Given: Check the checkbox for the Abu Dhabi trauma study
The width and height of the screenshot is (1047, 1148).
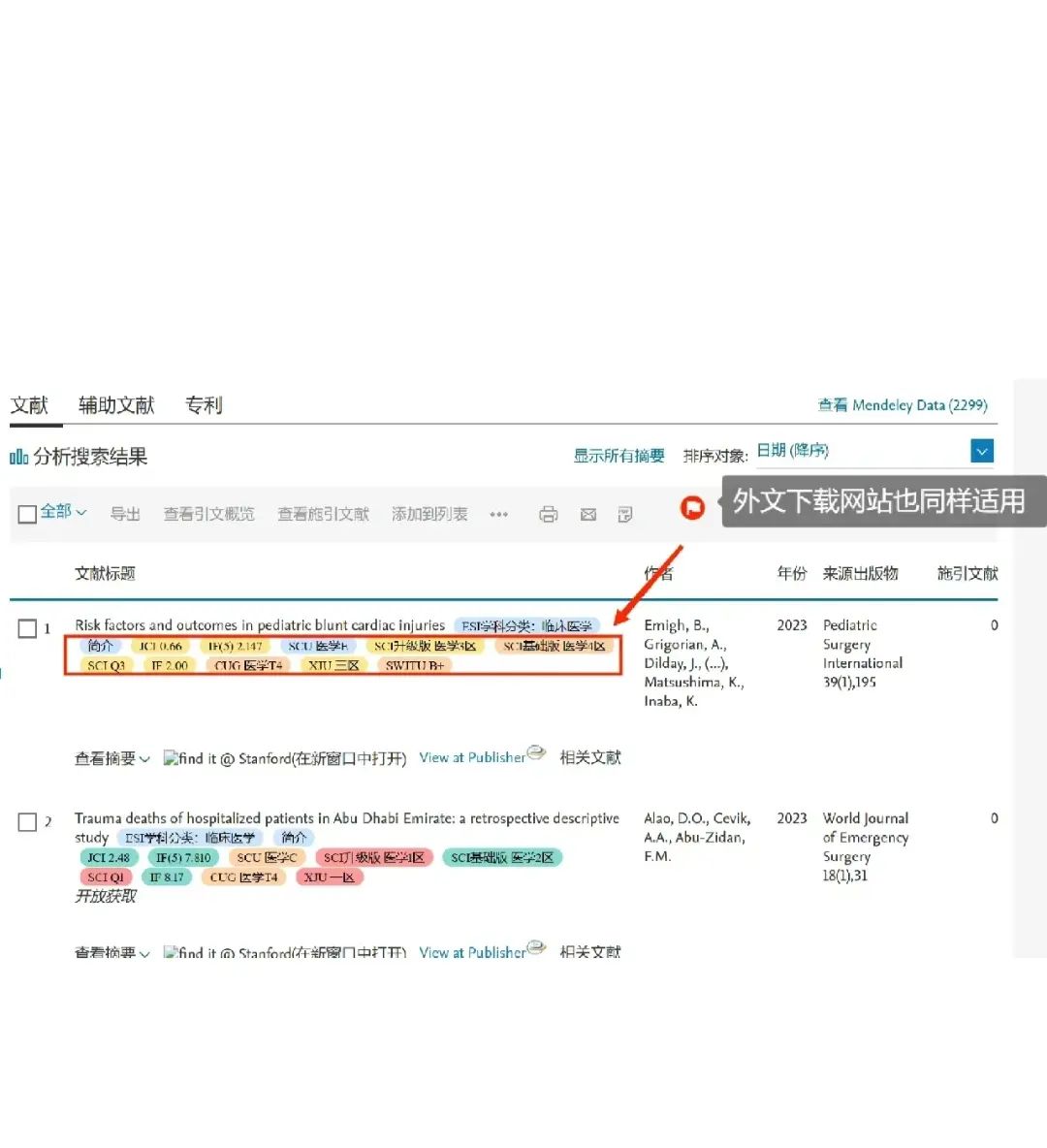Looking at the screenshot, I should pos(28,821).
